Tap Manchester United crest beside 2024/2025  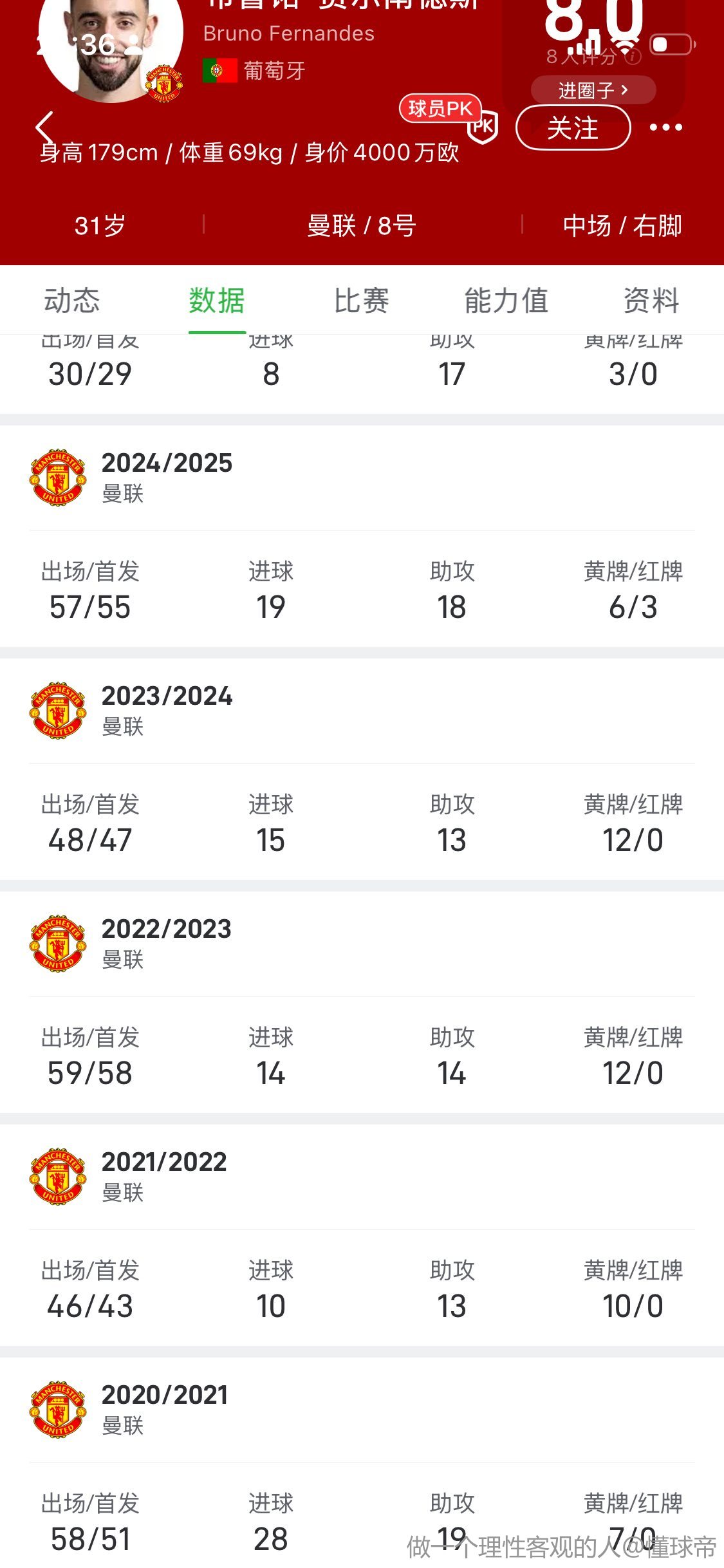[58, 477]
